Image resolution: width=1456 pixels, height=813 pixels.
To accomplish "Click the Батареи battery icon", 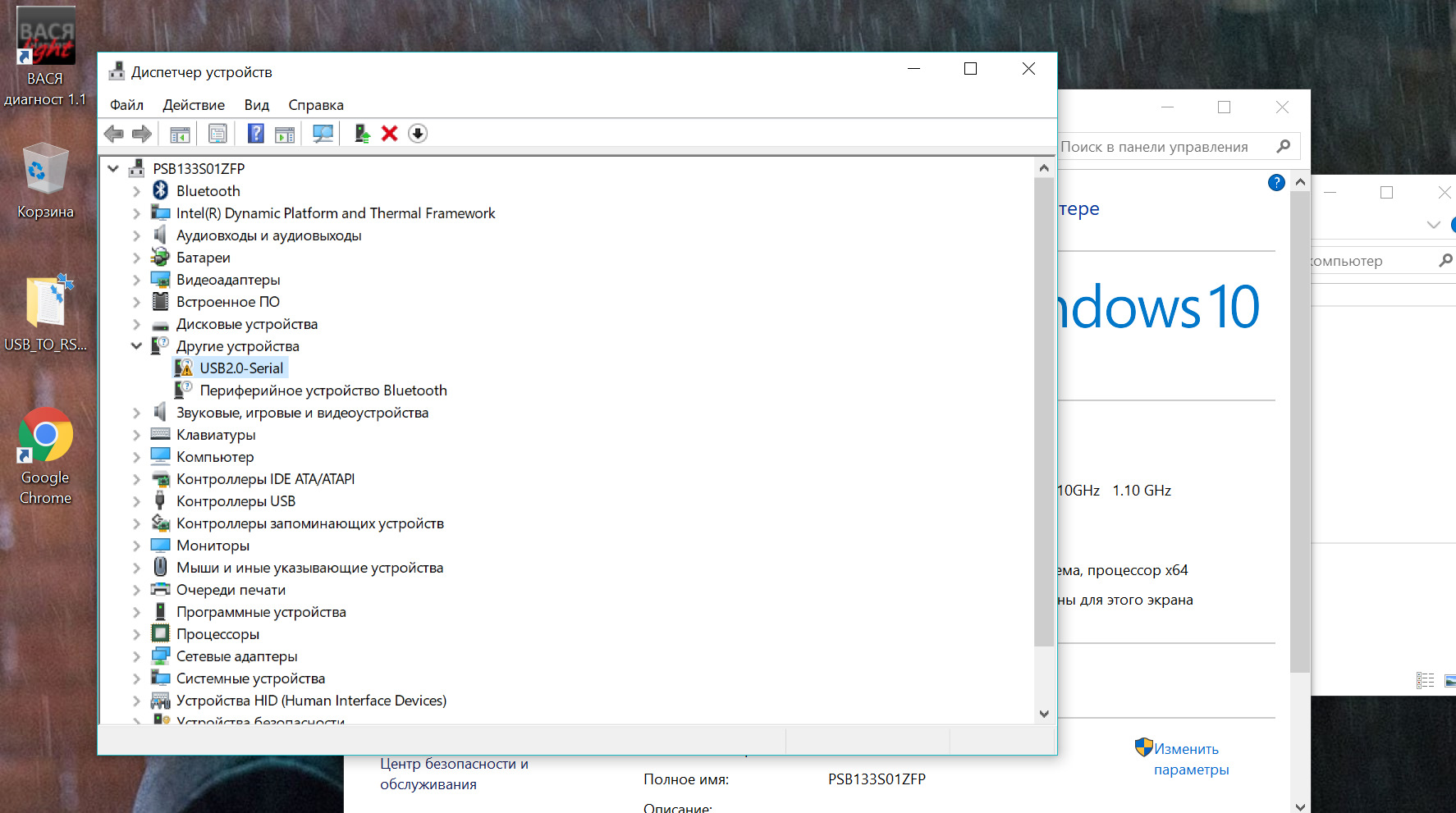I will pos(161,258).
